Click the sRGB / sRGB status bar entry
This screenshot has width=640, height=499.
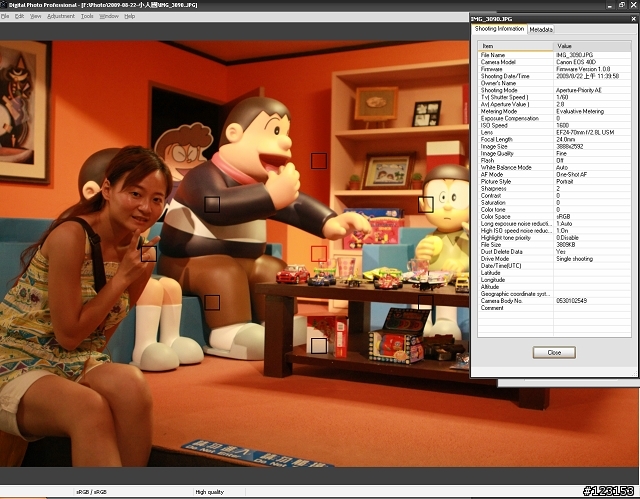click(x=91, y=492)
